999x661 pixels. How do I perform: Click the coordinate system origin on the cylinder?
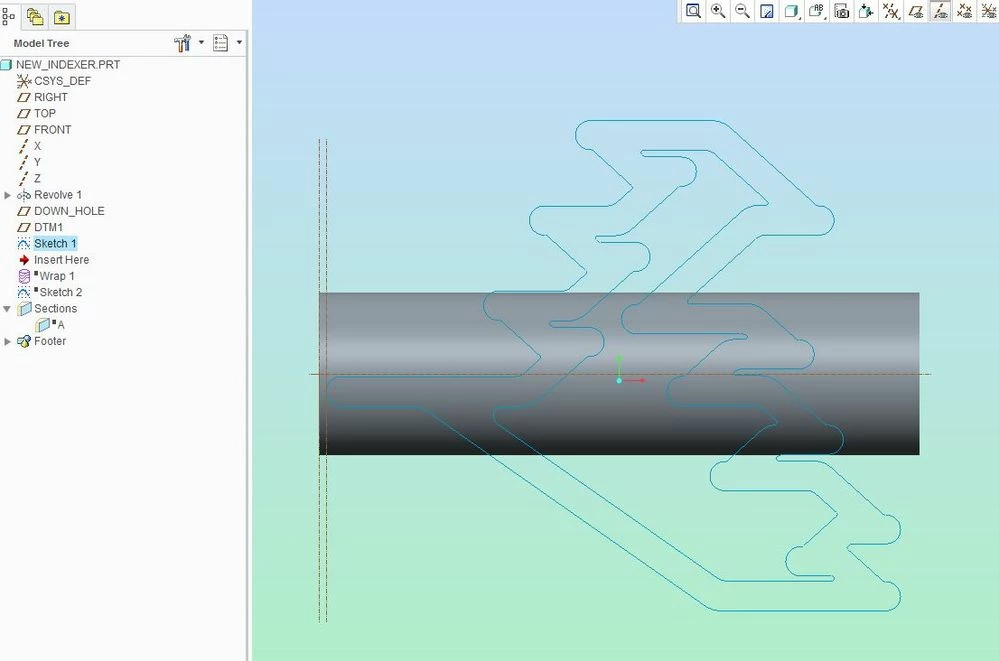pyautogui.click(x=619, y=381)
